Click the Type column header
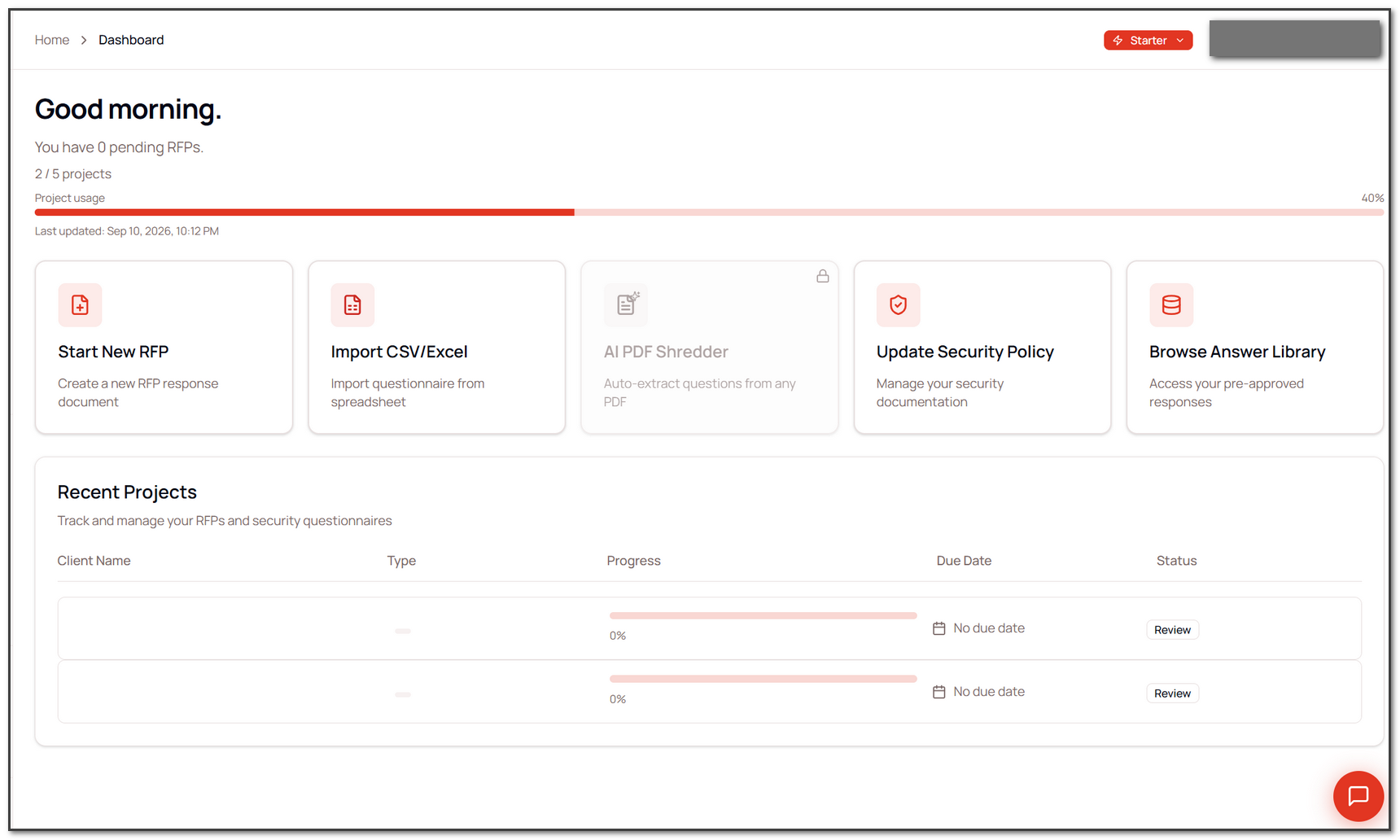Viewport: 1400px width, 840px height. 401,561
